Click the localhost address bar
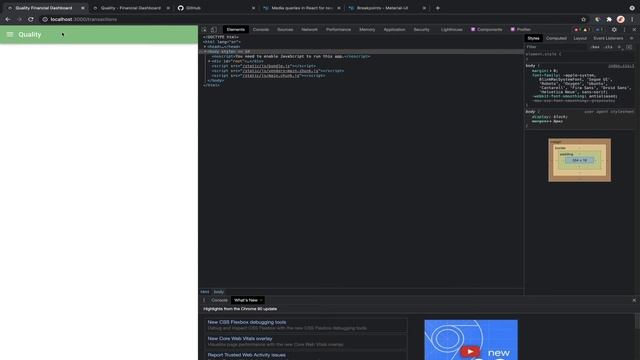640x360 pixels. point(310,19)
